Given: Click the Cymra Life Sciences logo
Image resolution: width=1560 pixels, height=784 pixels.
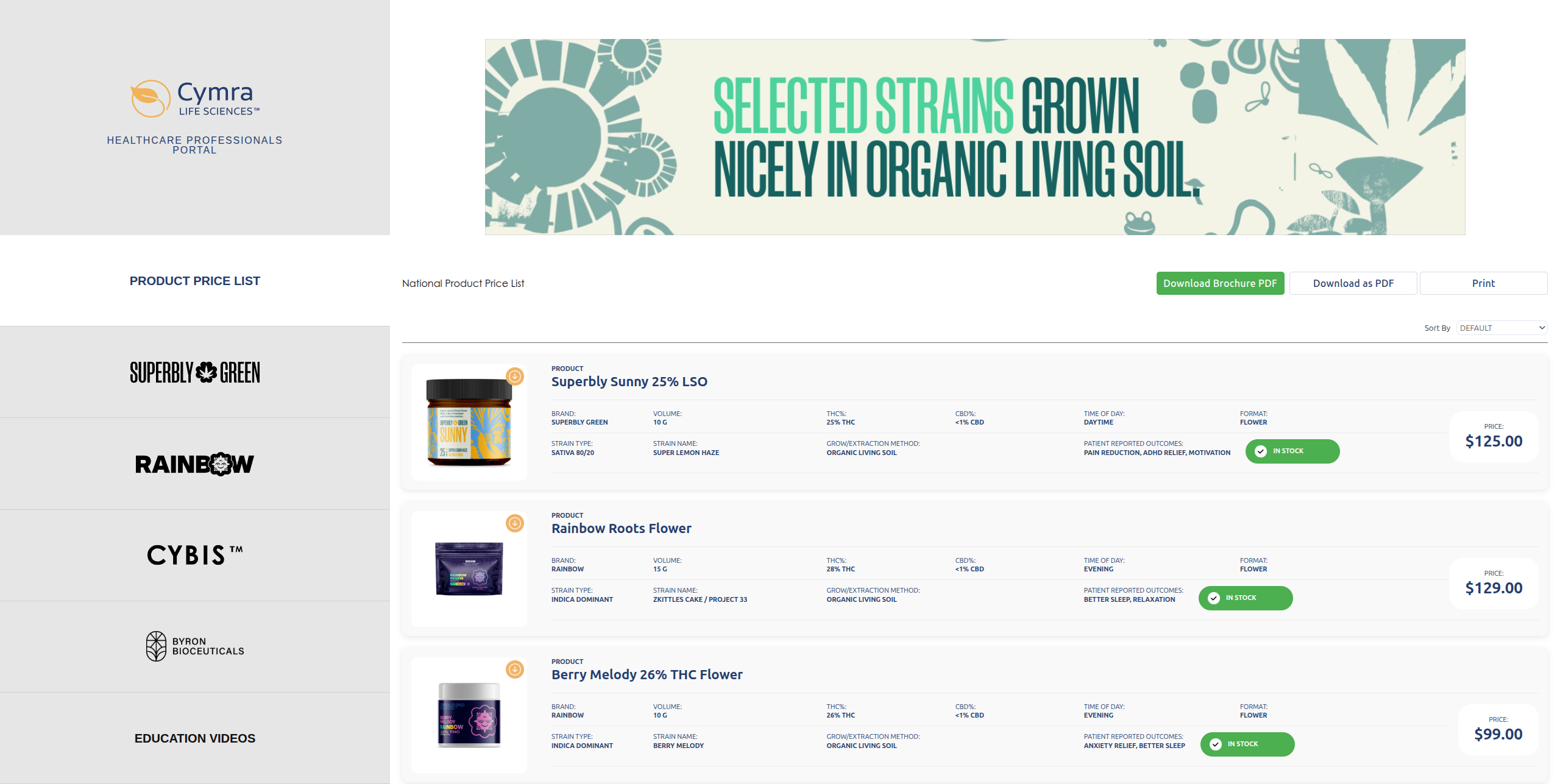Looking at the screenshot, I should [x=195, y=99].
